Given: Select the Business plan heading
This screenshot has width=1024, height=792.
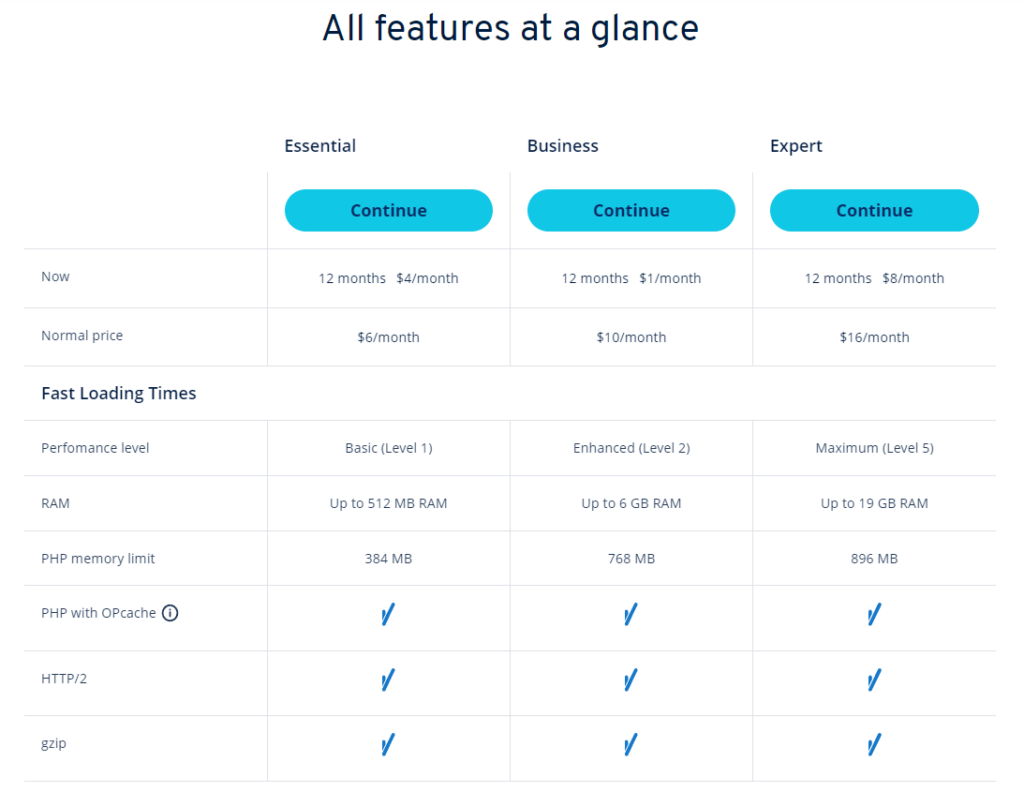Looking at the screenshot, I should click(x=563, y=146).
